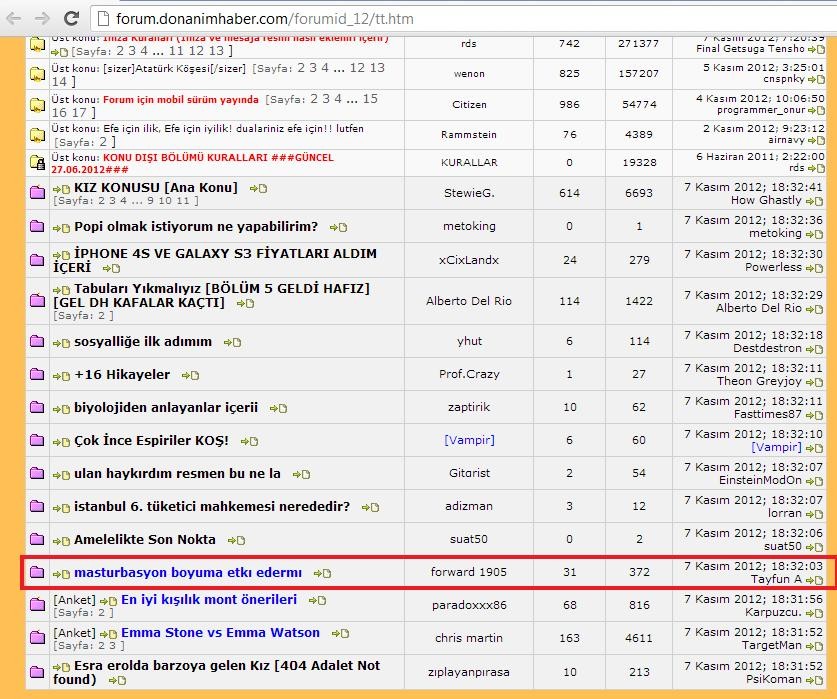Open the last post icon next to EinsteinModOn
Image resolution: width=837 pixels, height=699 pixels.
(x=815, y=481)
